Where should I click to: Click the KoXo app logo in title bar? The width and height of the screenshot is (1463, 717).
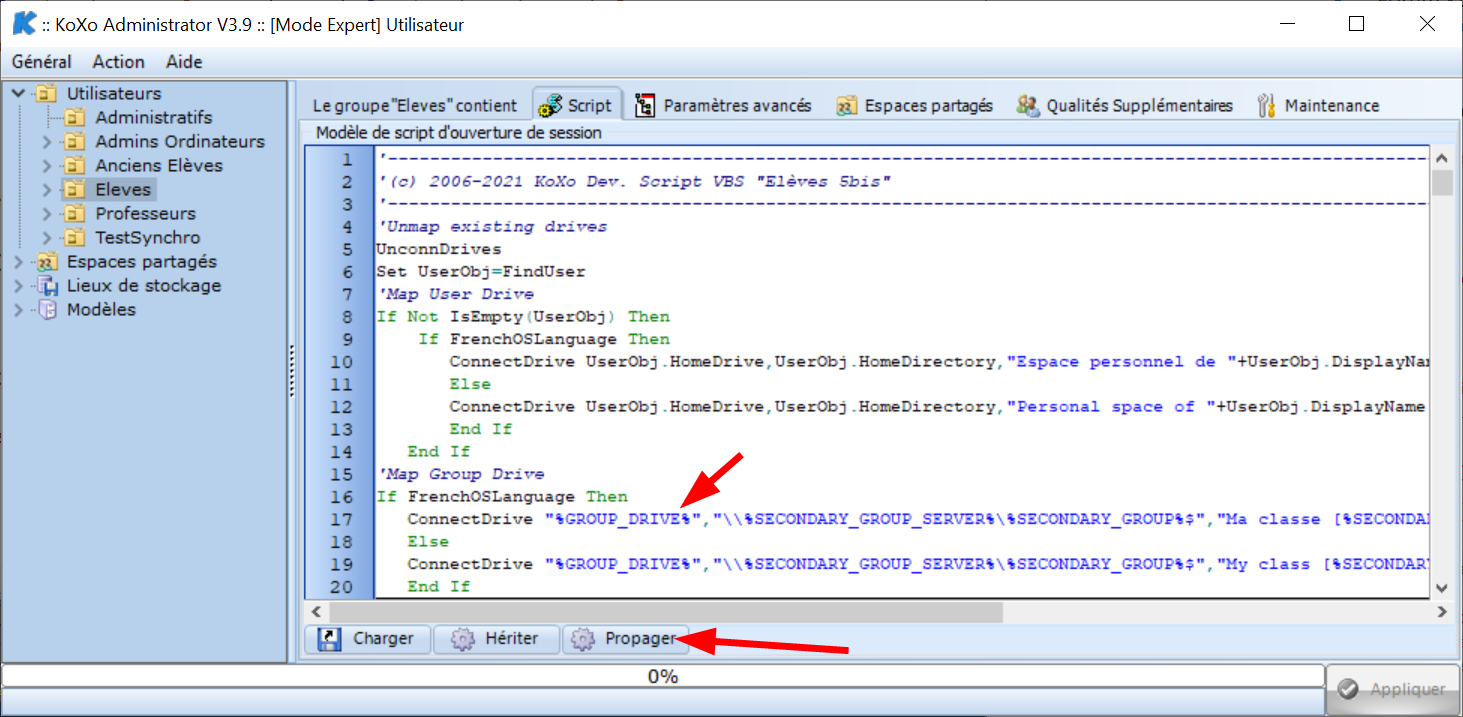[x=24, y=24]
